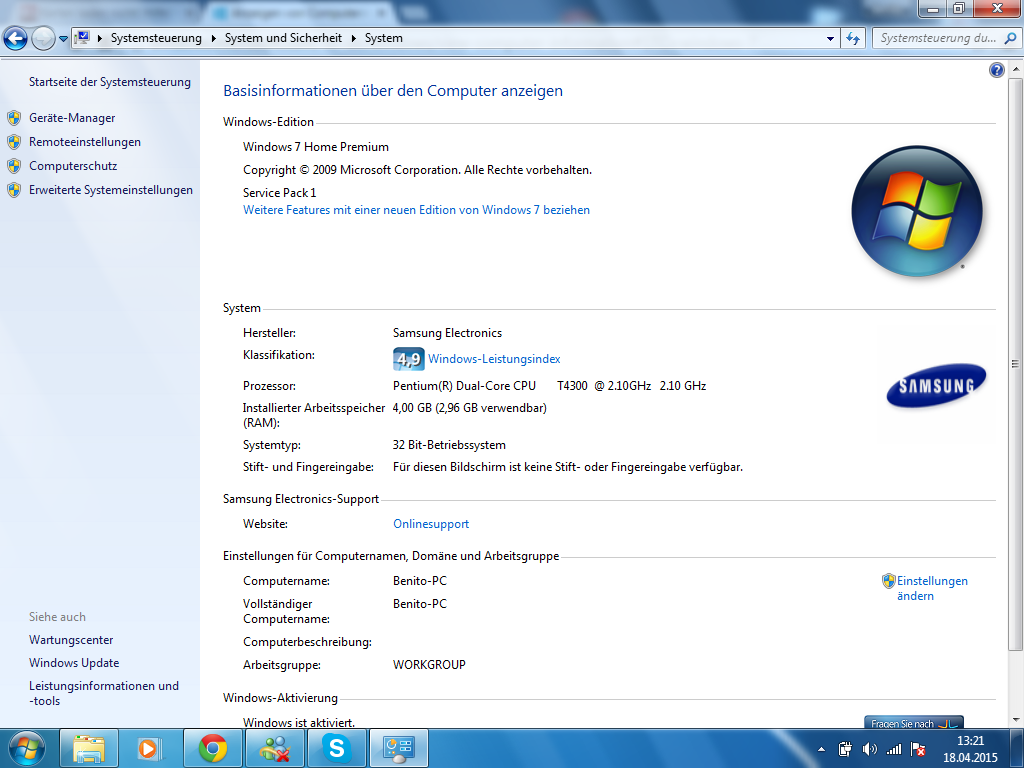Open the network signal tray icon
The image size is (1024, 768).
(x=893, y=749)
